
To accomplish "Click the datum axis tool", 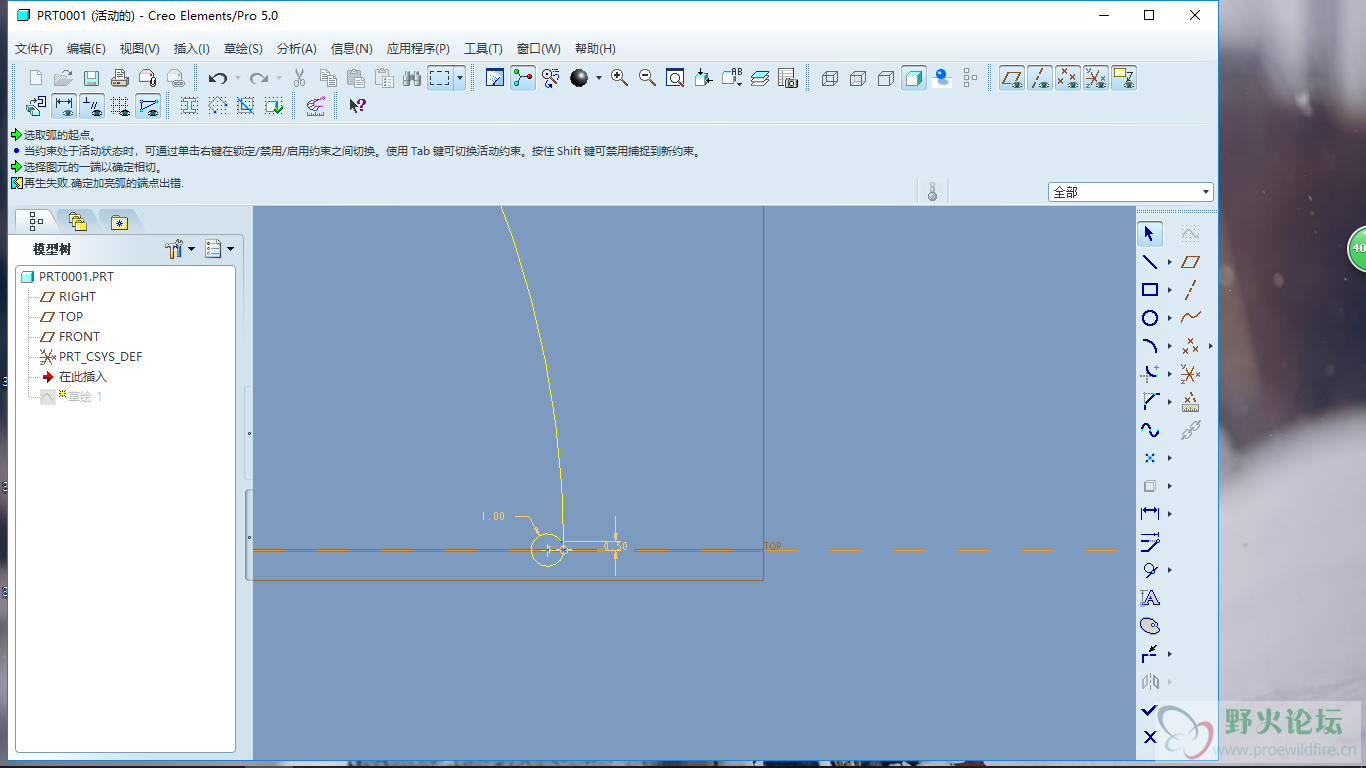I will tap(1190, 290).
